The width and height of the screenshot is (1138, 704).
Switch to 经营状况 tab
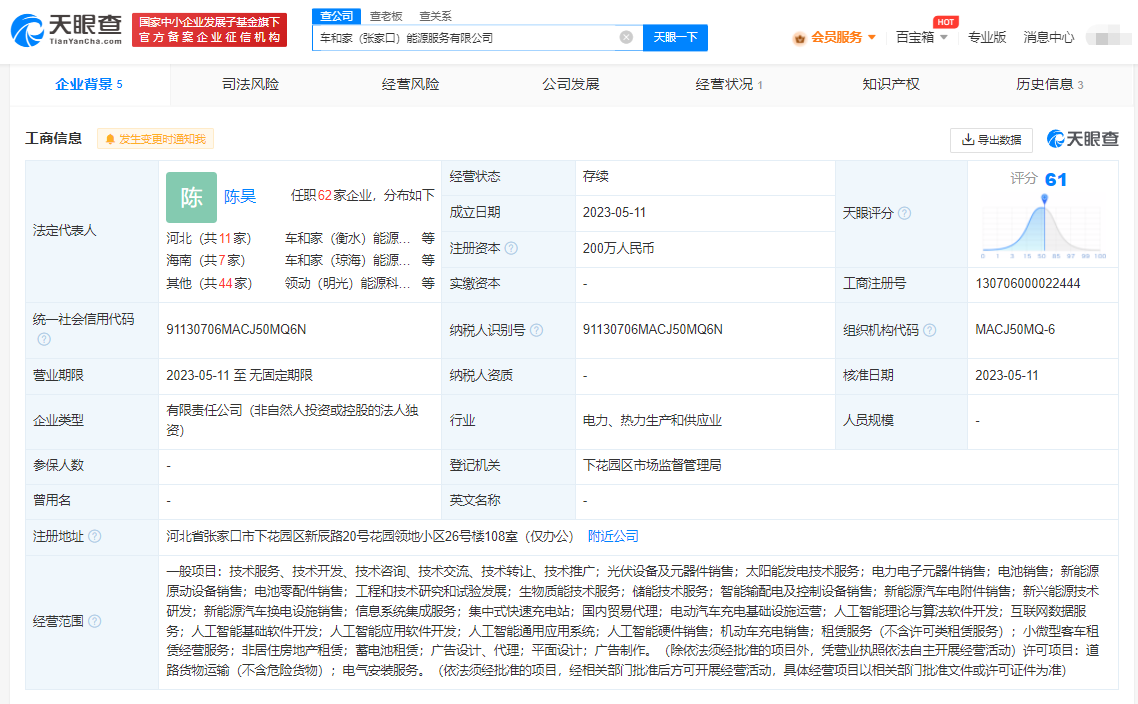(x=729, y=85)
